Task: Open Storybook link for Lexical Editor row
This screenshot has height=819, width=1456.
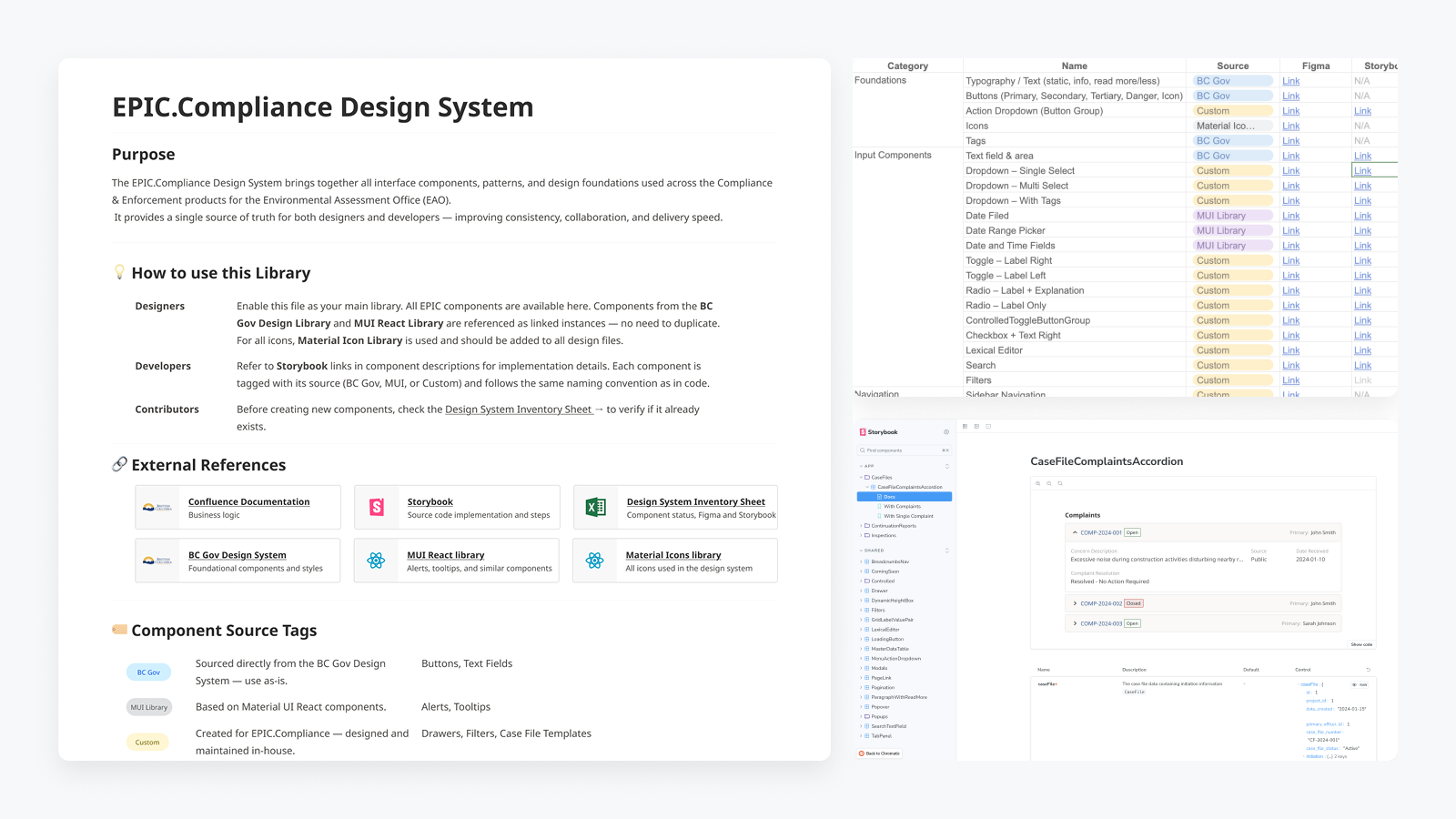Action: (1362, 350)
